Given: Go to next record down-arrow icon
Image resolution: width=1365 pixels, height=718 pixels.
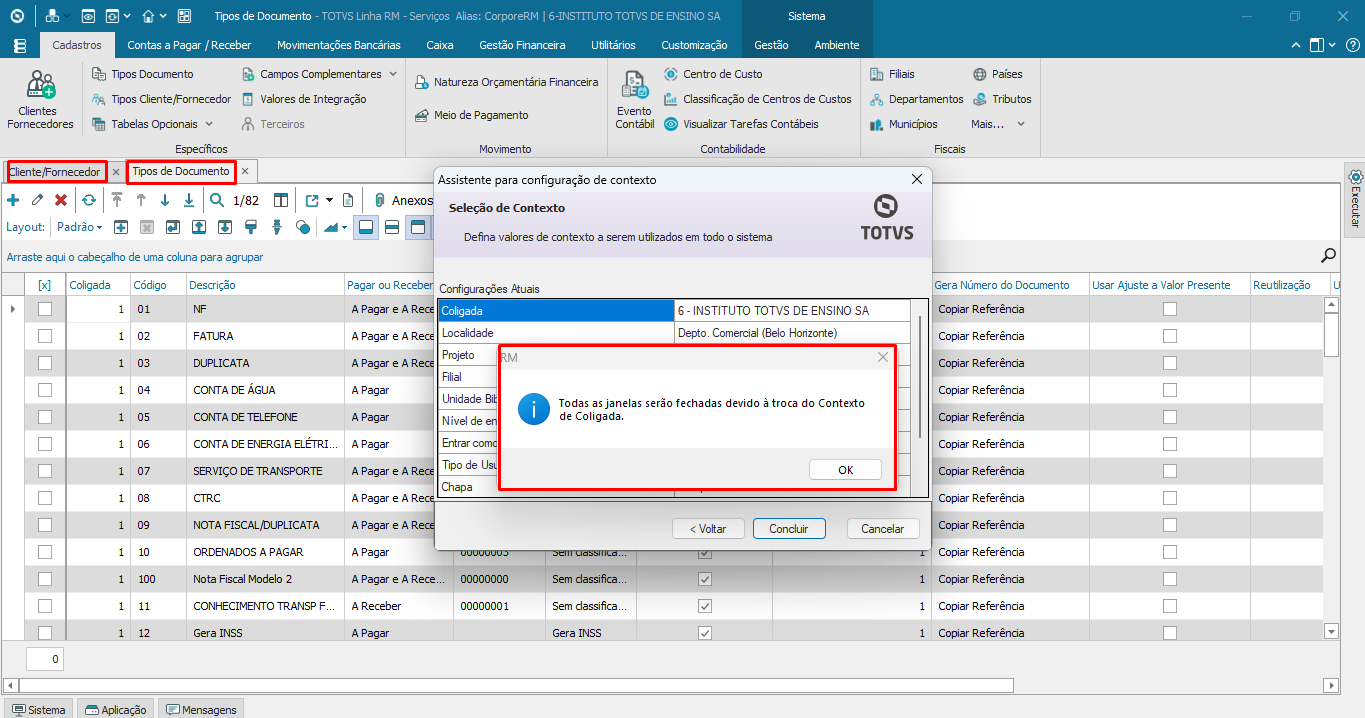Looking at the screenshot, I should coord(165,200).
